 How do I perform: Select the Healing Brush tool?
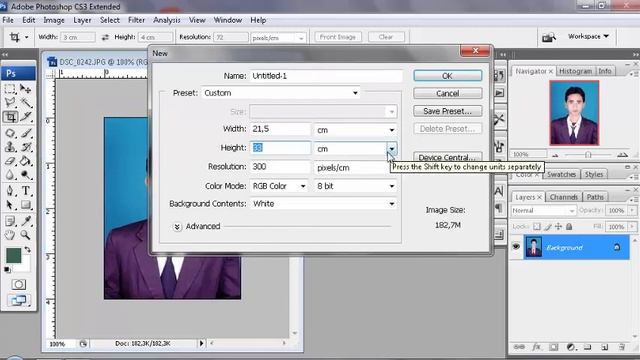point(10,133)
